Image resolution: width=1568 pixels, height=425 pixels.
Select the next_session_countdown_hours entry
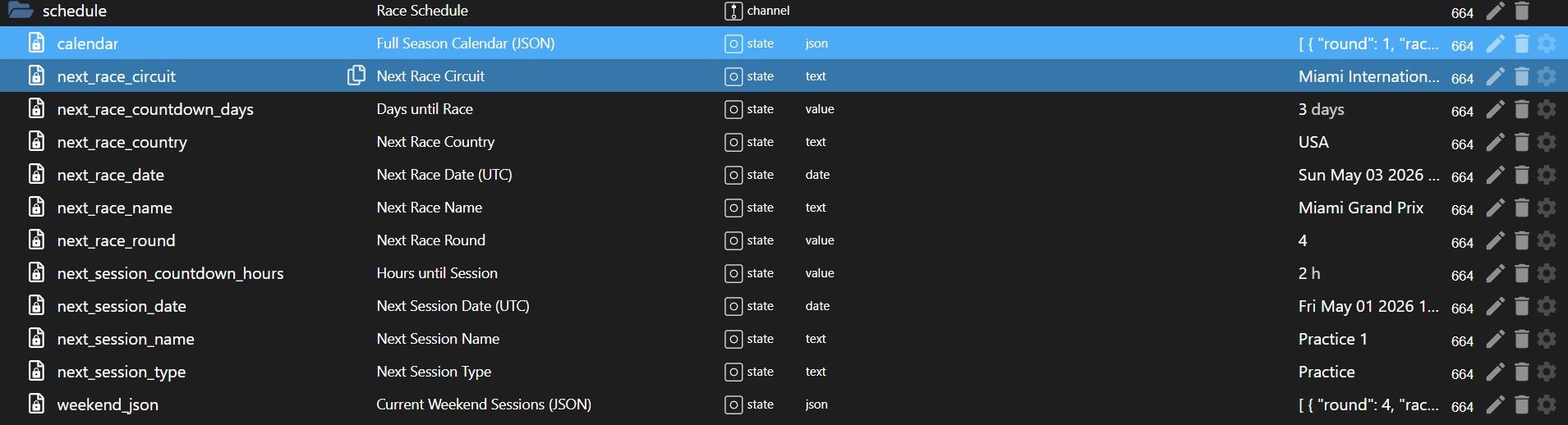(170, 273)
